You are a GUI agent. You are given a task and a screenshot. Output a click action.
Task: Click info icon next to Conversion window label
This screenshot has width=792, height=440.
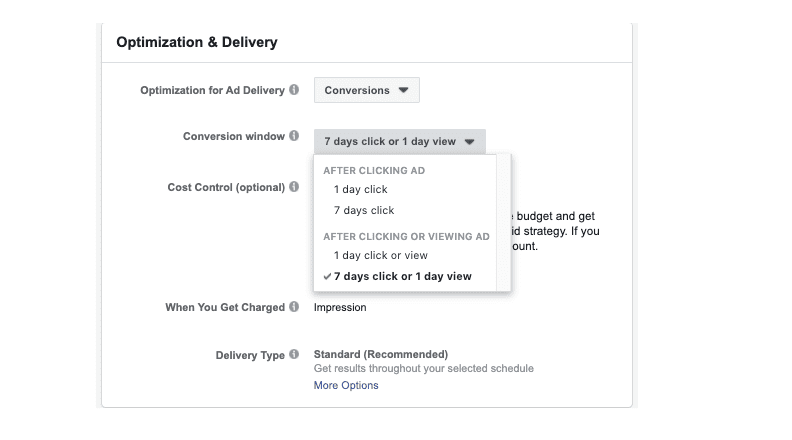coord(294,136)
